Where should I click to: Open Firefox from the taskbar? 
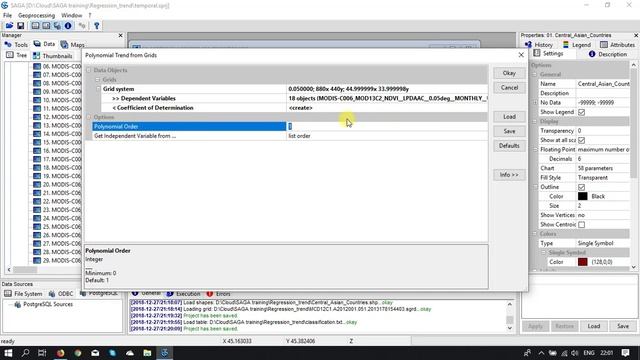(60, 353)
